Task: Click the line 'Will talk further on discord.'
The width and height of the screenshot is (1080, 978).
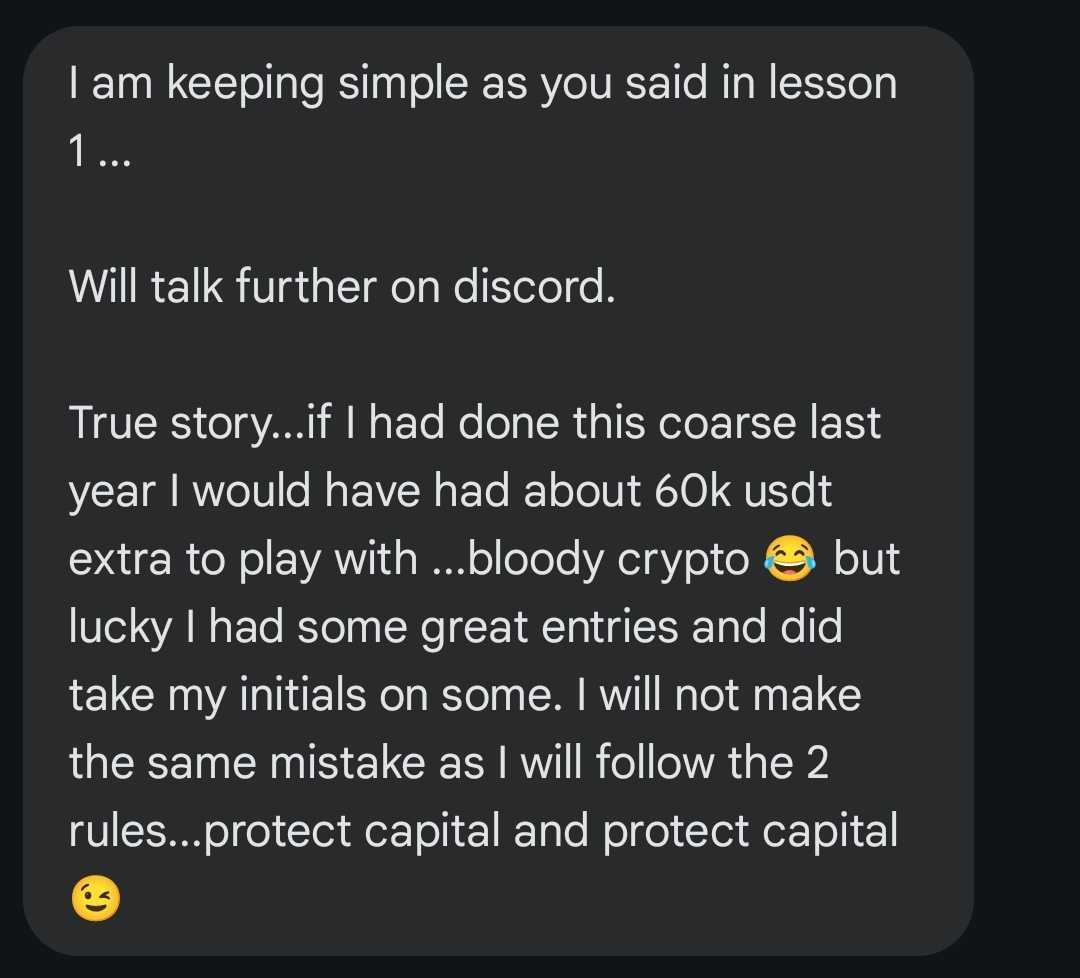Action: 342,286
